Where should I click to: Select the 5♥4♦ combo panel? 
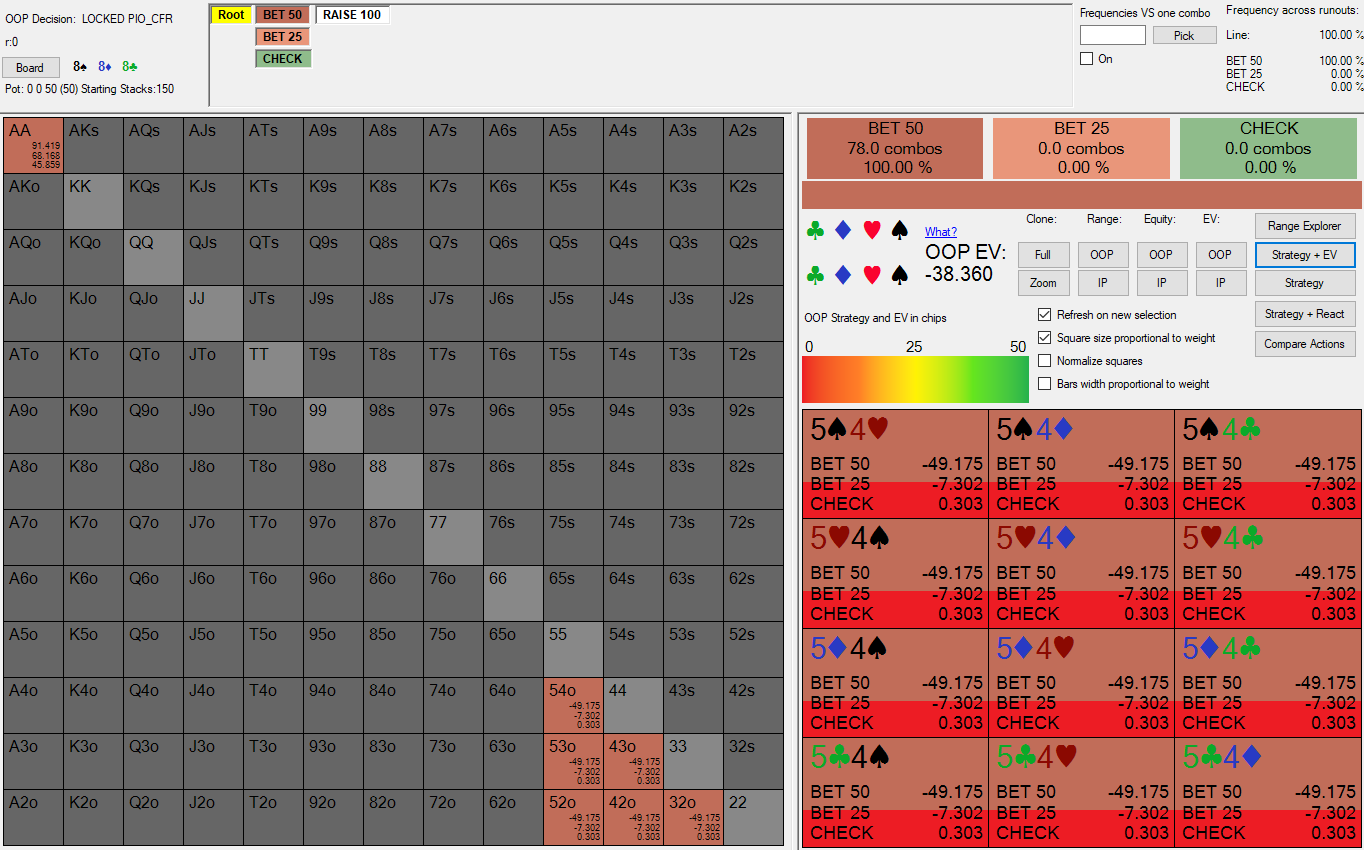click(x=1081, y=573)
